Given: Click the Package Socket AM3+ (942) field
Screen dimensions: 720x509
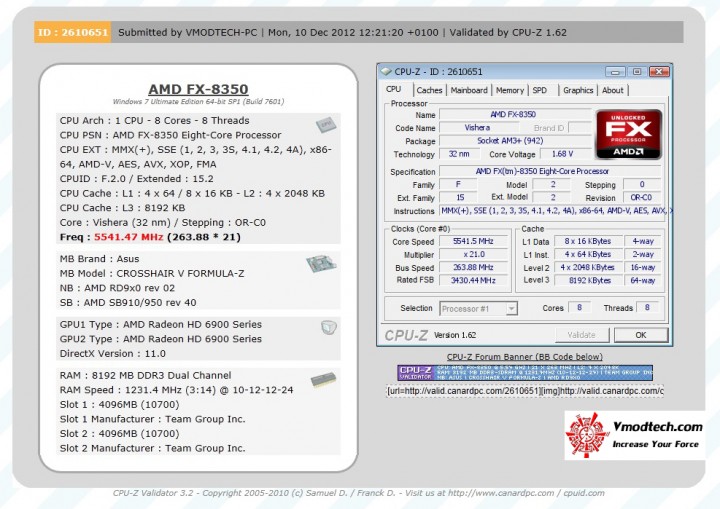Looking at the screenshot, I should [515, 141].
